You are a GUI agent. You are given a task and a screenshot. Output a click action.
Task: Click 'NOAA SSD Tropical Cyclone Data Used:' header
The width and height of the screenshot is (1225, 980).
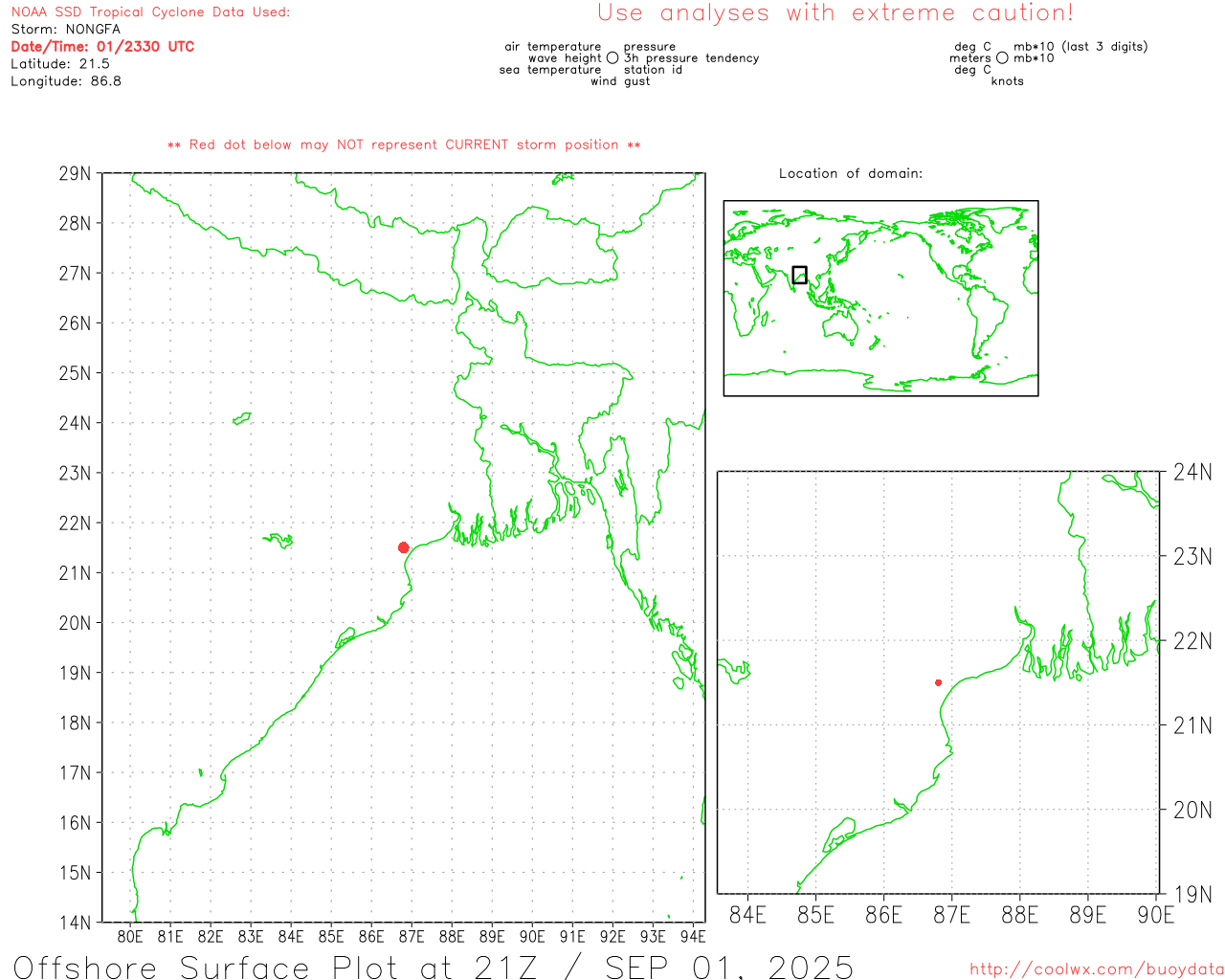coord(150,12)
